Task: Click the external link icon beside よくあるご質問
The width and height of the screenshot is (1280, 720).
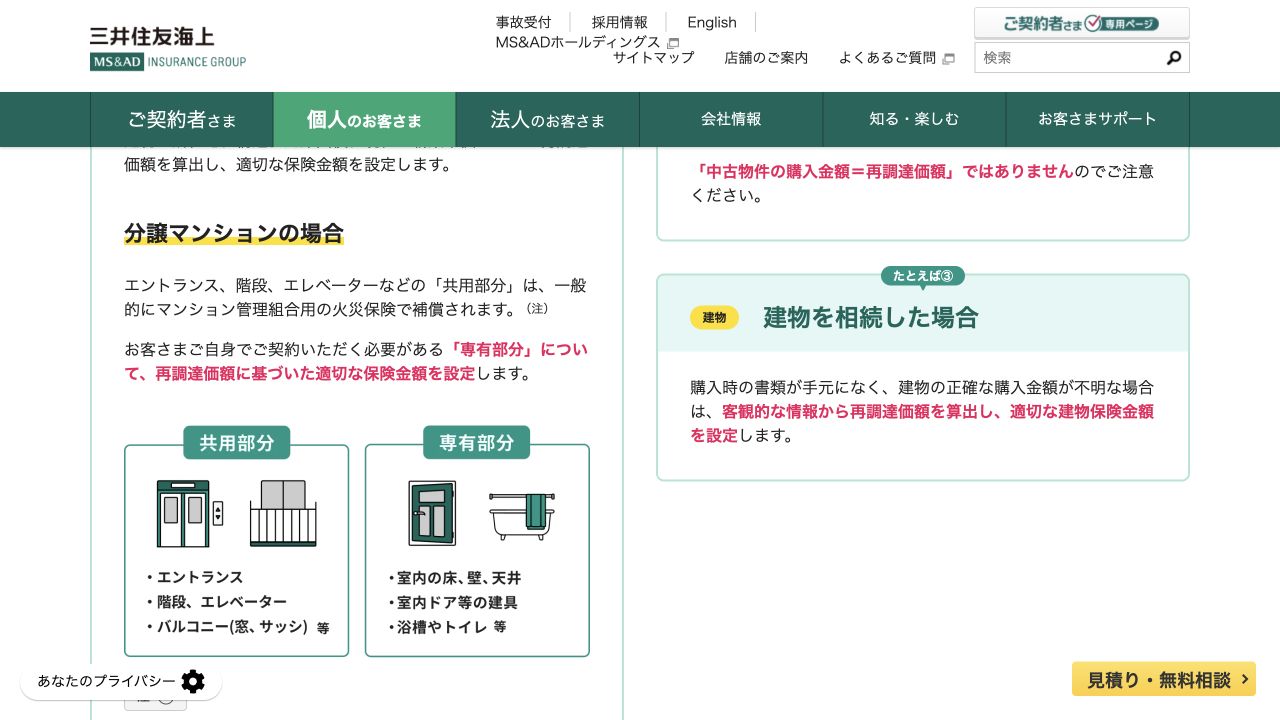Action: (949, 59)
